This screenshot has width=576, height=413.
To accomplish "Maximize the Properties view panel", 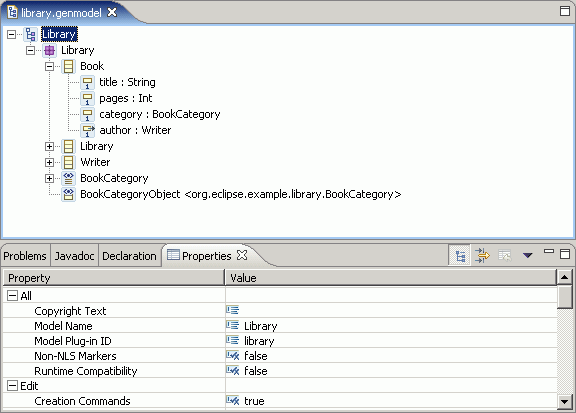I will click(x=565, y=254).
